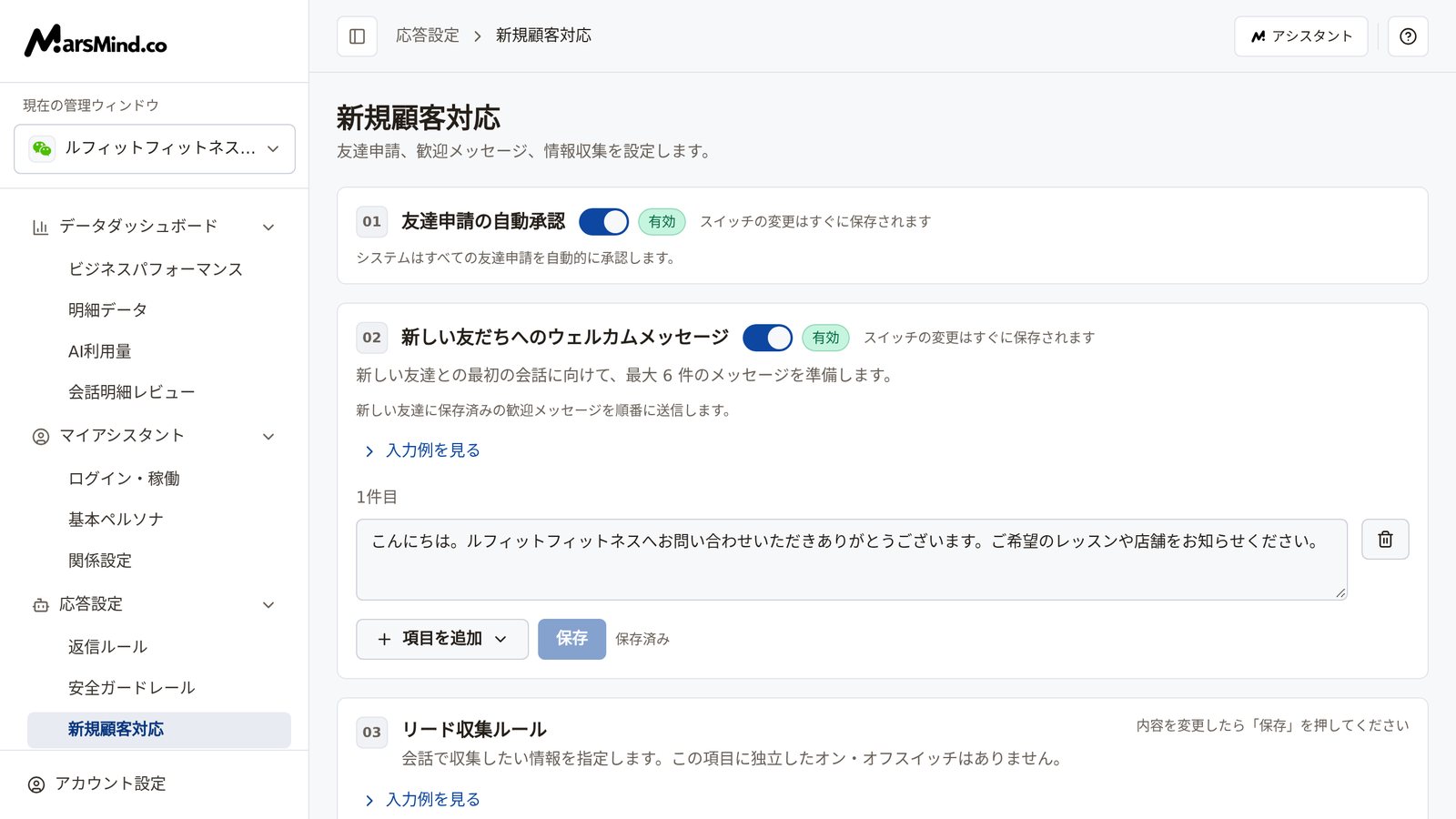Click the MarsMind.co logo

(96, 42)
